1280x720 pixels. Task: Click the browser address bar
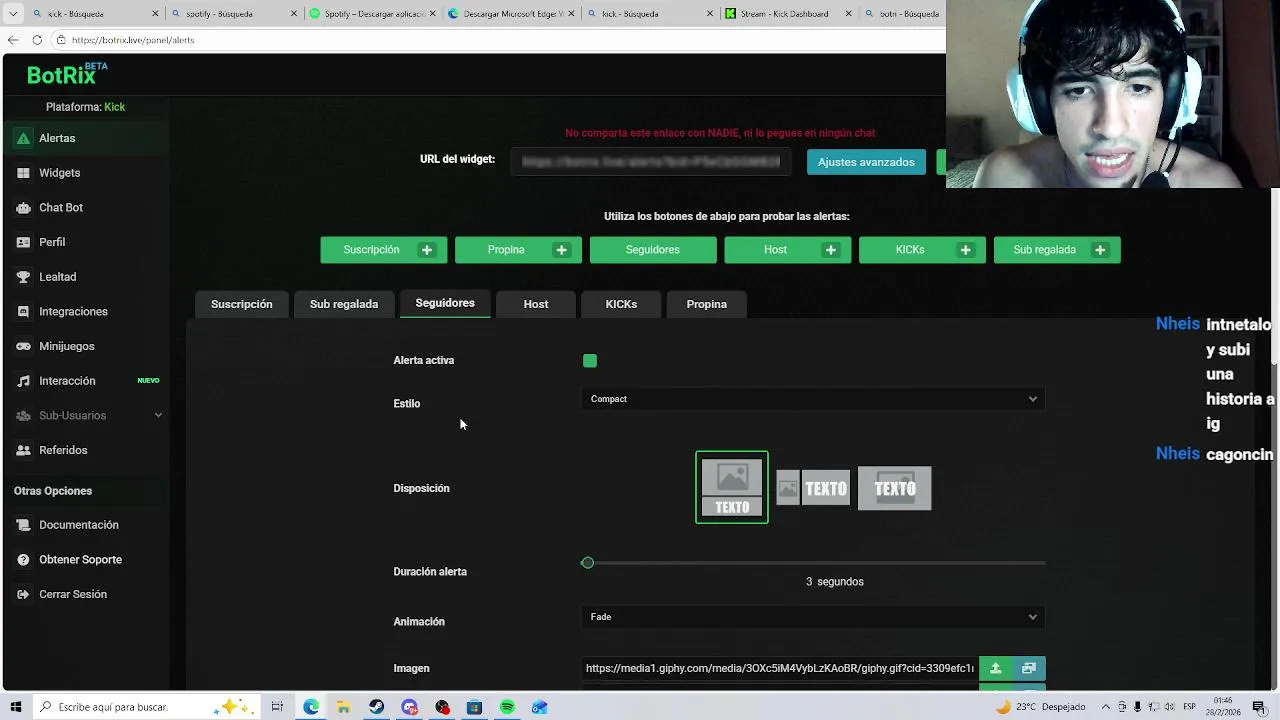500,40
